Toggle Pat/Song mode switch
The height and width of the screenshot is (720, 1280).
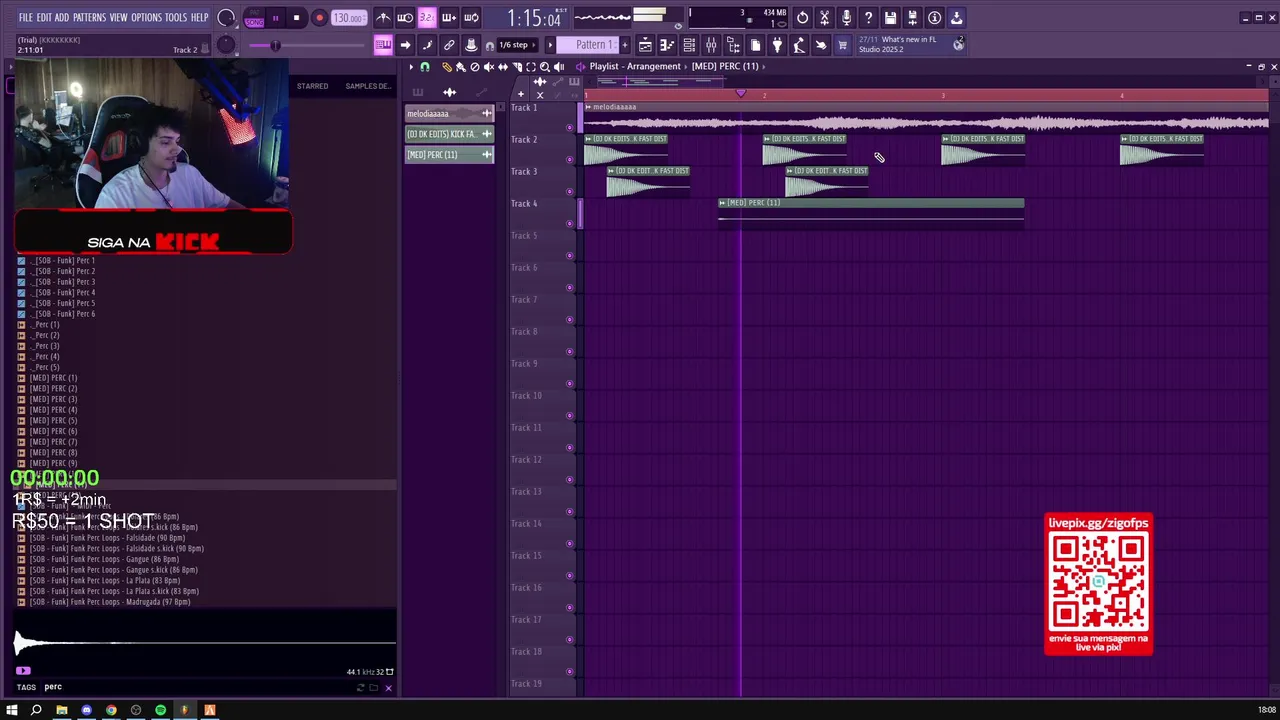(254, 18)
